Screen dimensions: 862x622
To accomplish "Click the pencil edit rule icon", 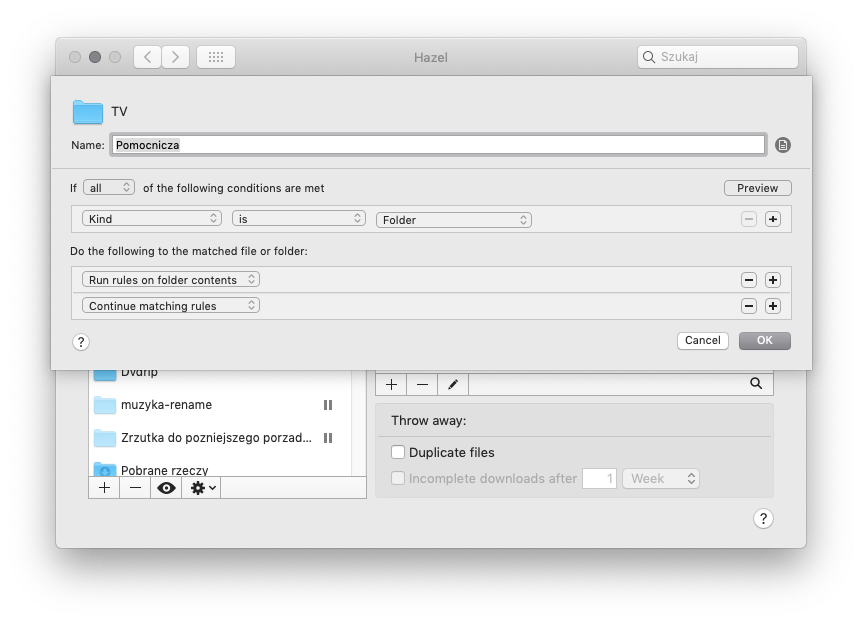I will click(452, 384).
